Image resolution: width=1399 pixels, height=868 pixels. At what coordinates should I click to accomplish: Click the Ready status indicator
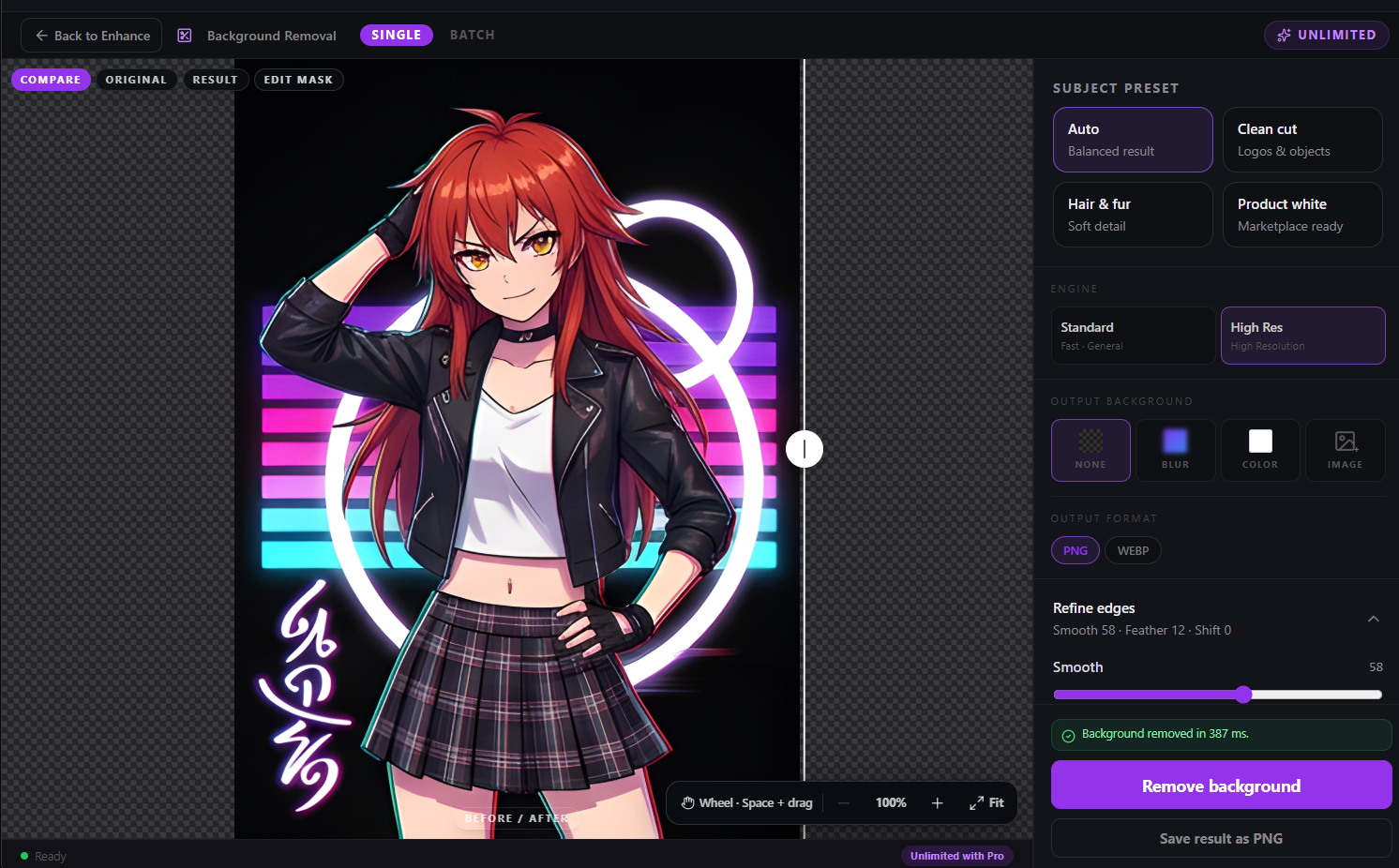[x=43, y=856]
